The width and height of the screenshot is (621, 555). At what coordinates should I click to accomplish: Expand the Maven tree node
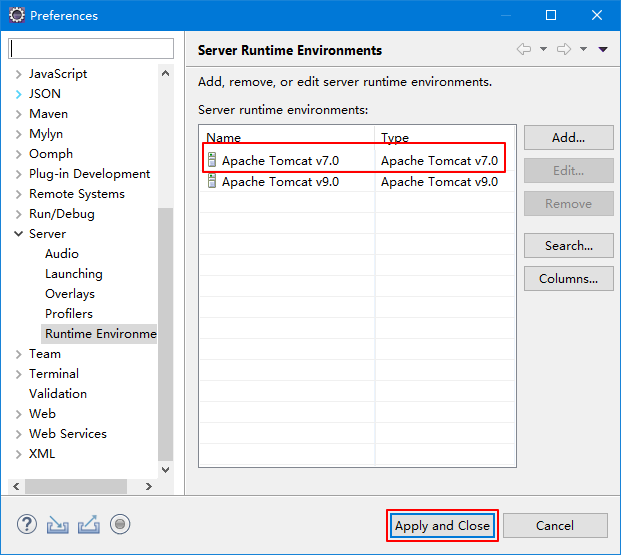coord(18,114)
